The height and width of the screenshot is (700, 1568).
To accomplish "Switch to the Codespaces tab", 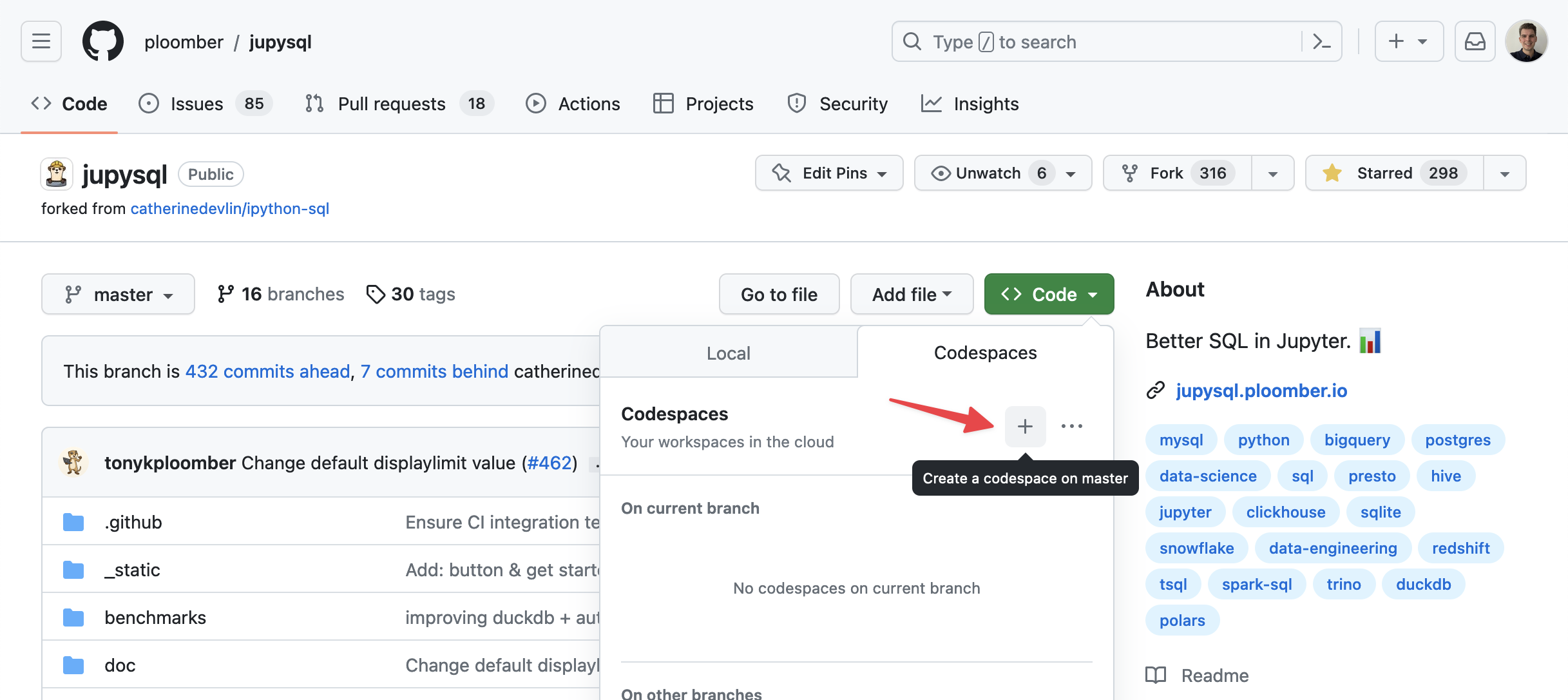I will point(985,353).
